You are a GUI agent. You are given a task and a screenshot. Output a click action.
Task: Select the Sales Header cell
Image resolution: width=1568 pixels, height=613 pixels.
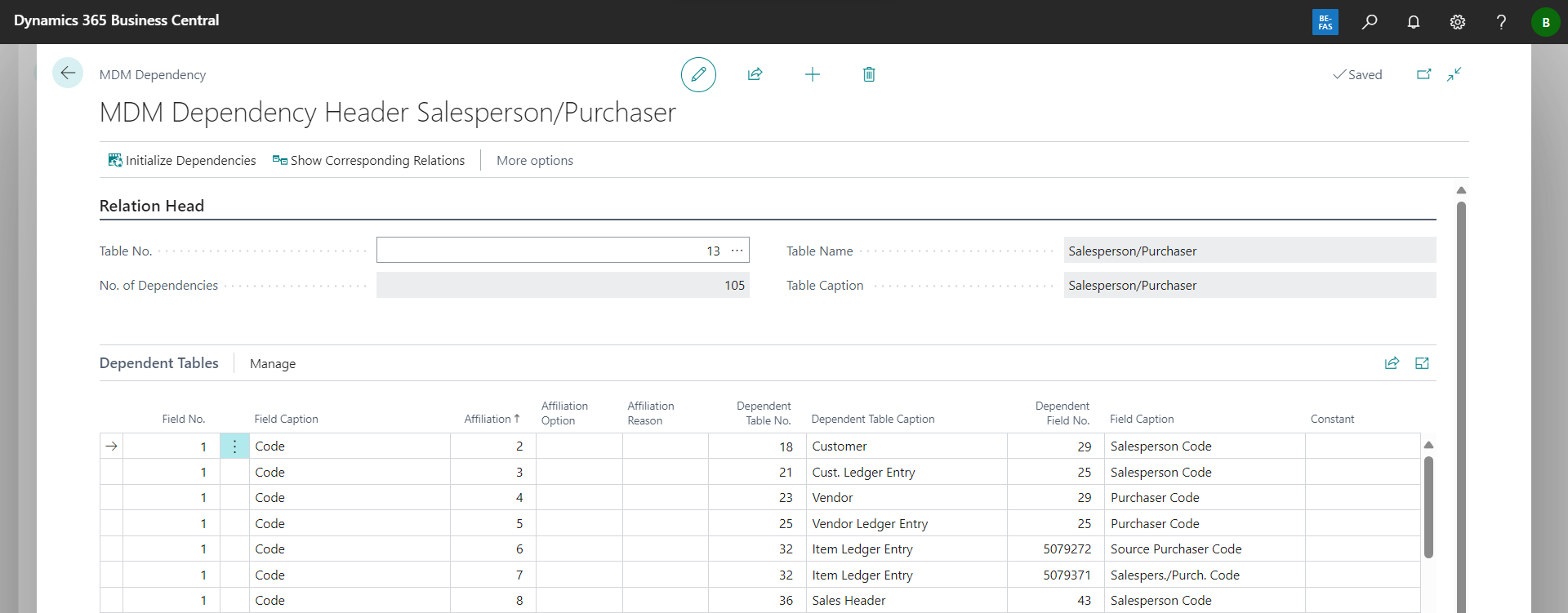pos(906,601)
